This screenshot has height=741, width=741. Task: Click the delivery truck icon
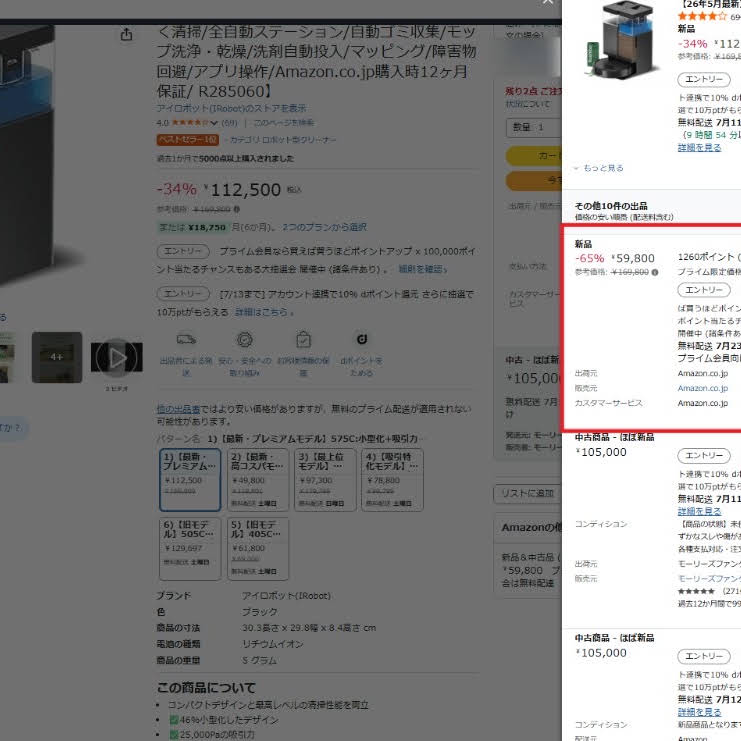(x=186, y=339)
